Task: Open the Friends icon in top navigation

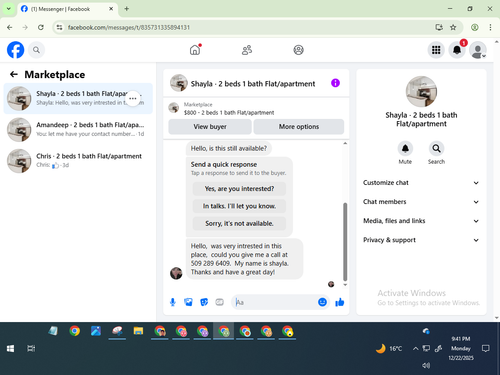Action: tap(247, 50)
